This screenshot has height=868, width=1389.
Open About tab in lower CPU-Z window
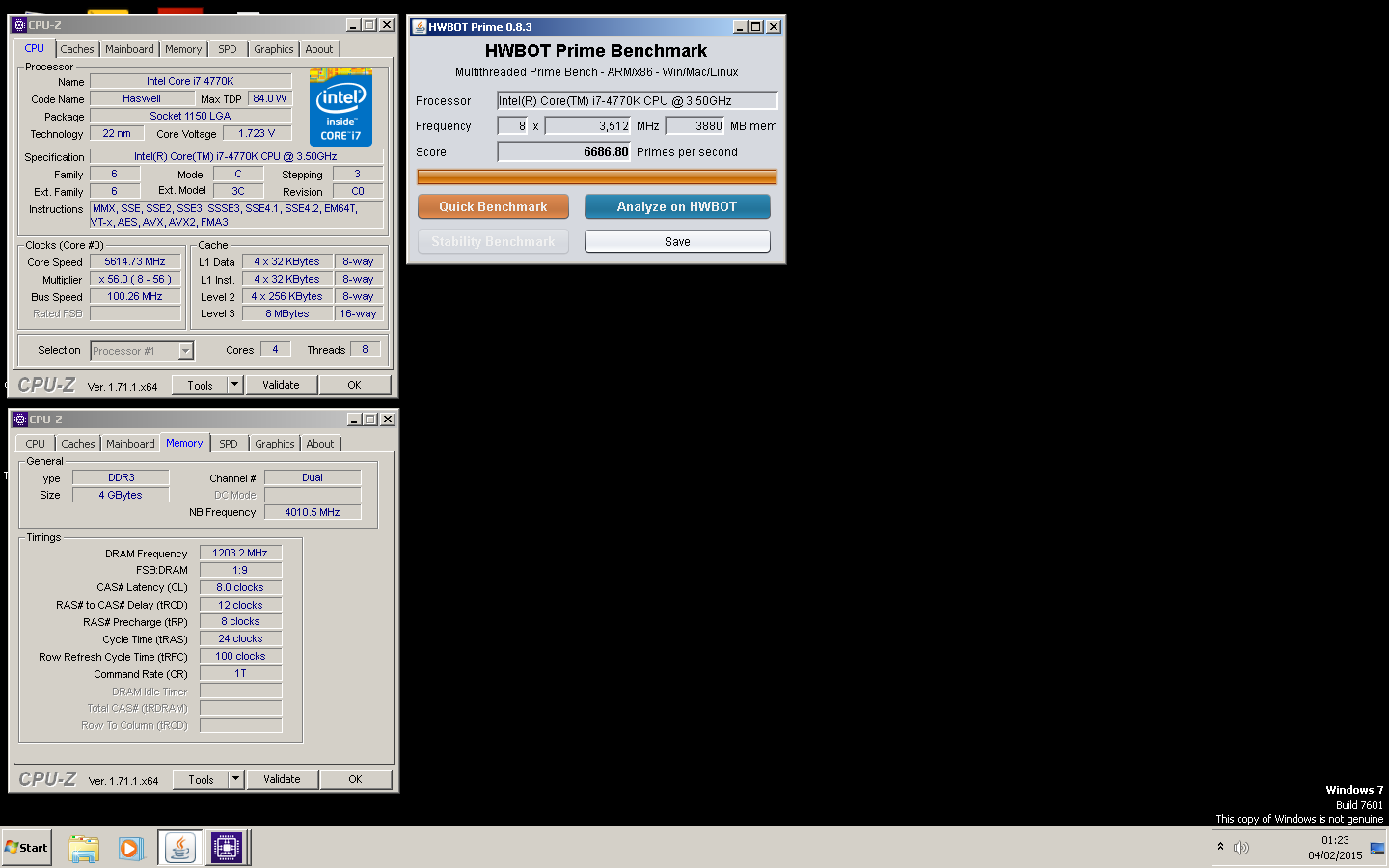[x=320, y=444]
